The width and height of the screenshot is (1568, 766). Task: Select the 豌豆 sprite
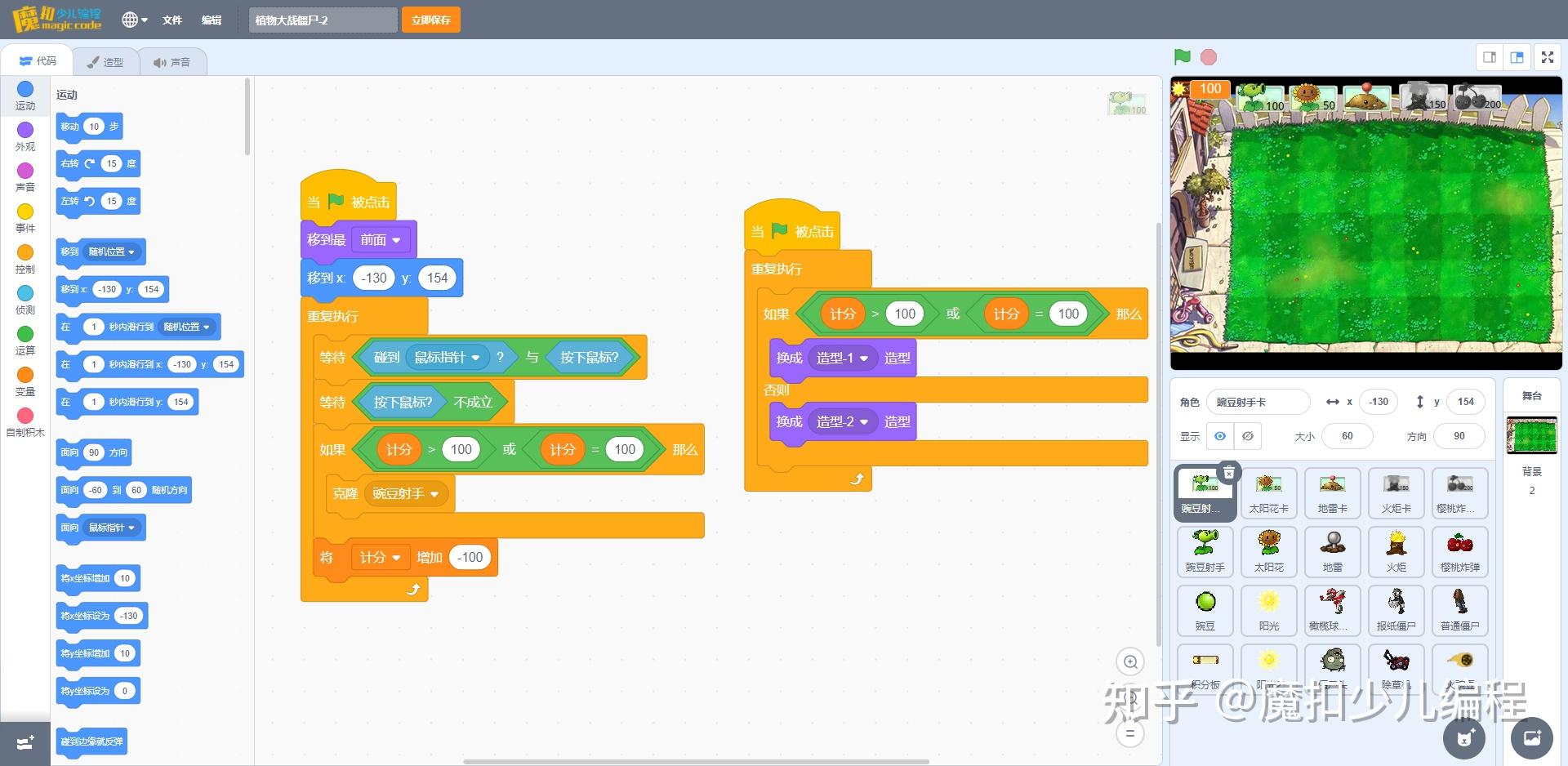pos(1205,611)
